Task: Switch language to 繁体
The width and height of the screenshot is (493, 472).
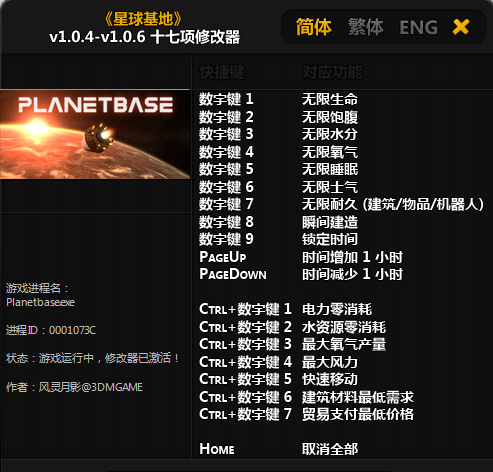Action: tap(366, 27)
